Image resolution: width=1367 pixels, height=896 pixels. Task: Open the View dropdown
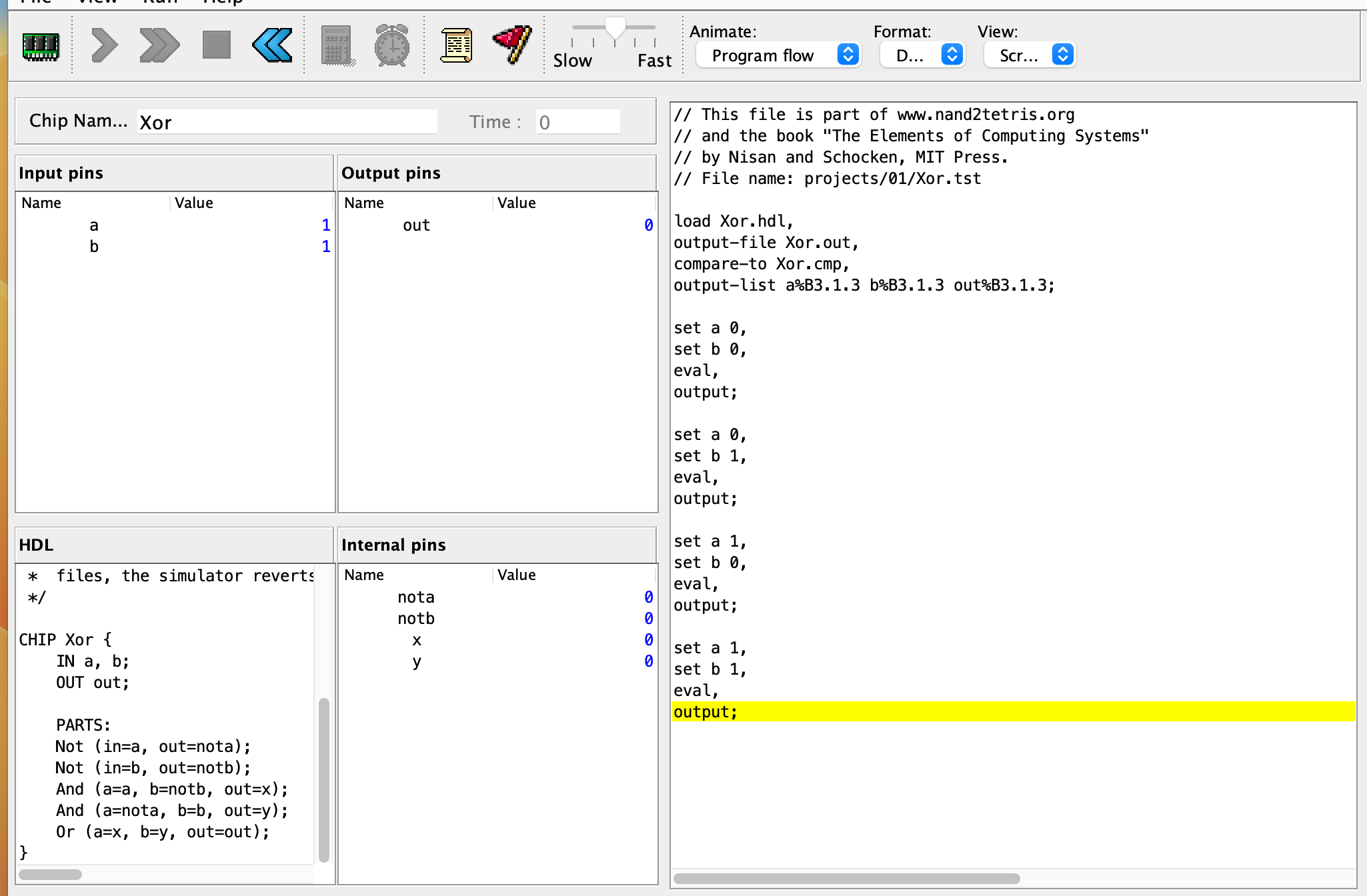point(1030,55)
